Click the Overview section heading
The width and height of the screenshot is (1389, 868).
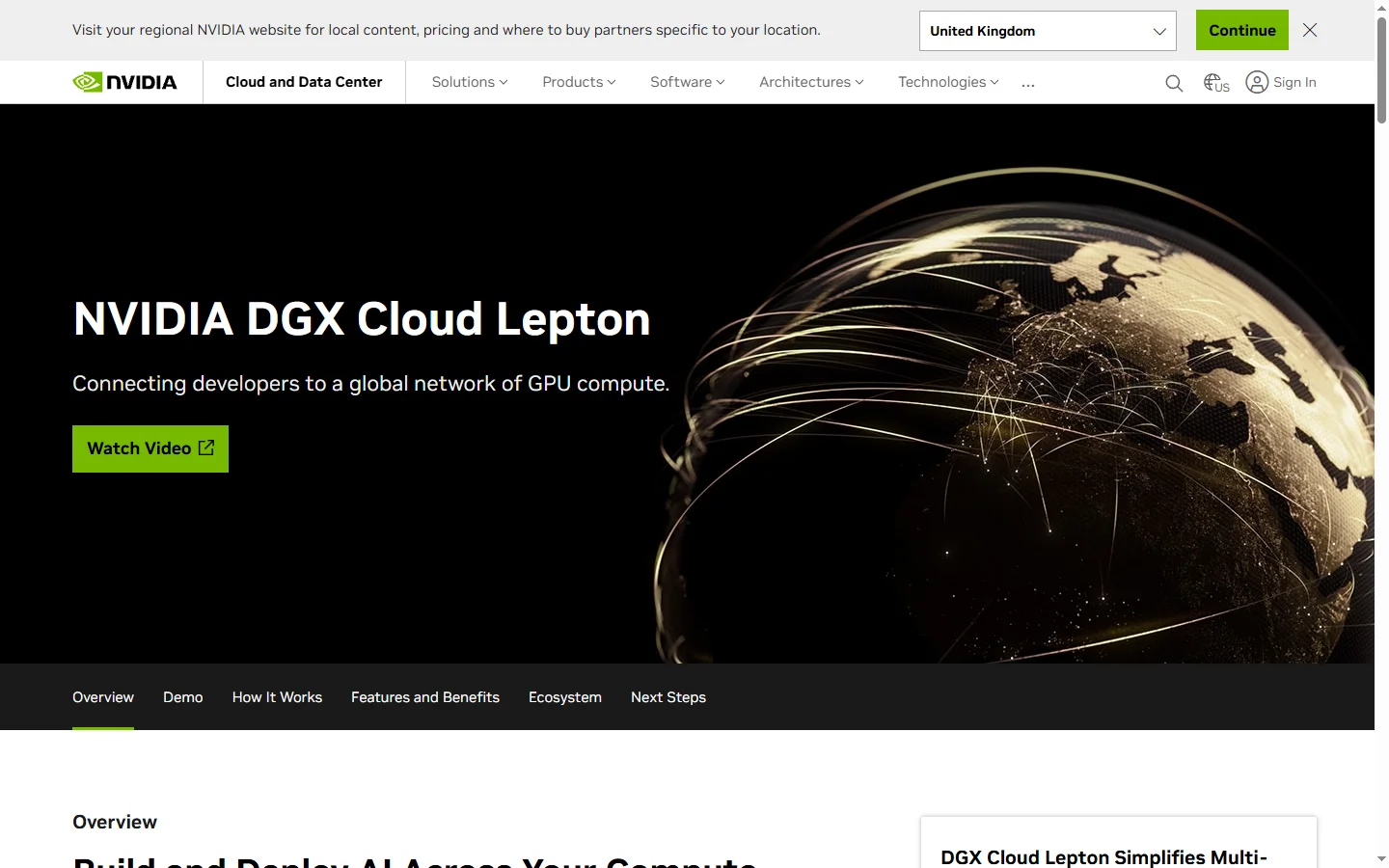click(115, 822)
